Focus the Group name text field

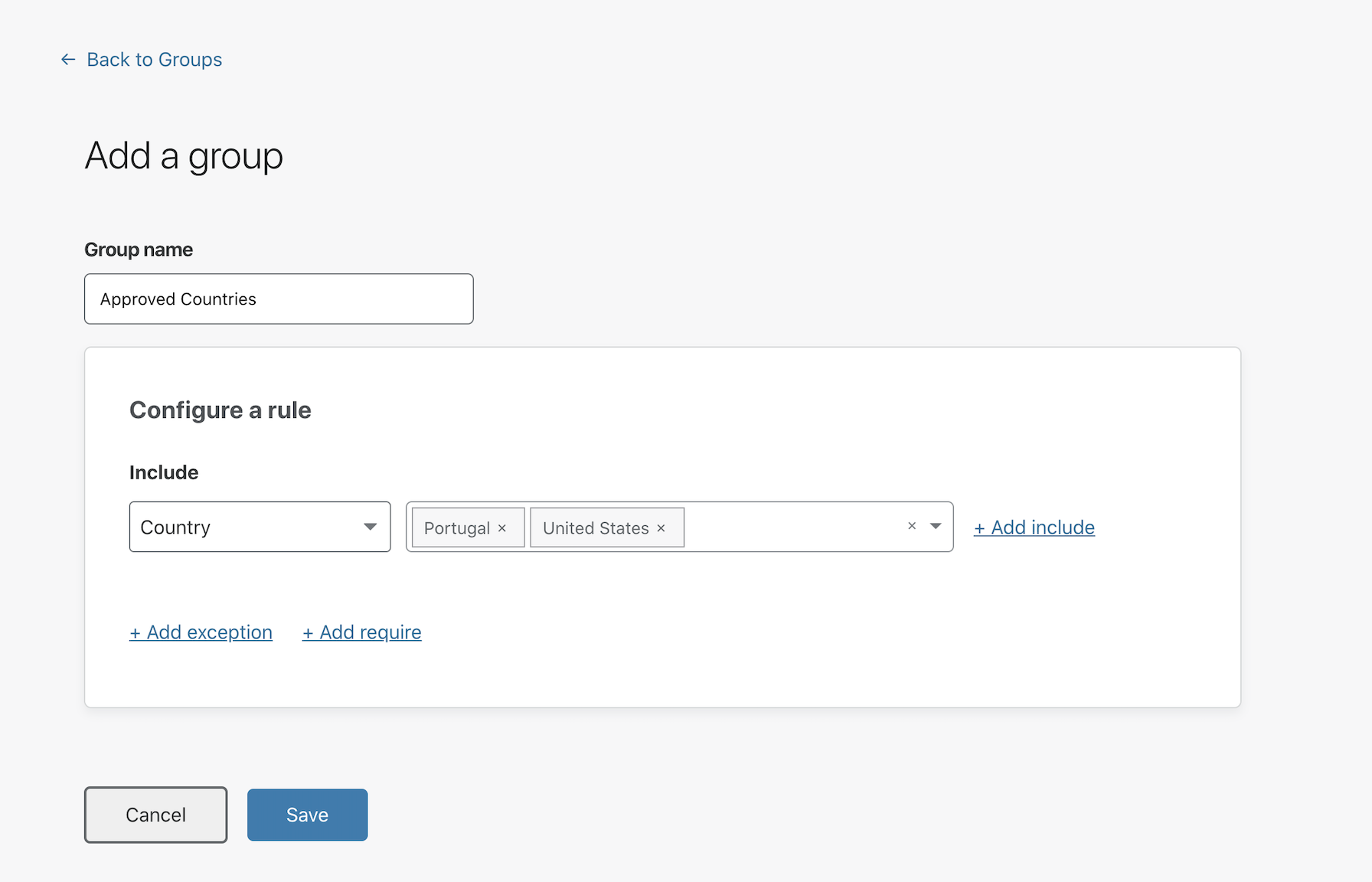[x=279, y=299]
